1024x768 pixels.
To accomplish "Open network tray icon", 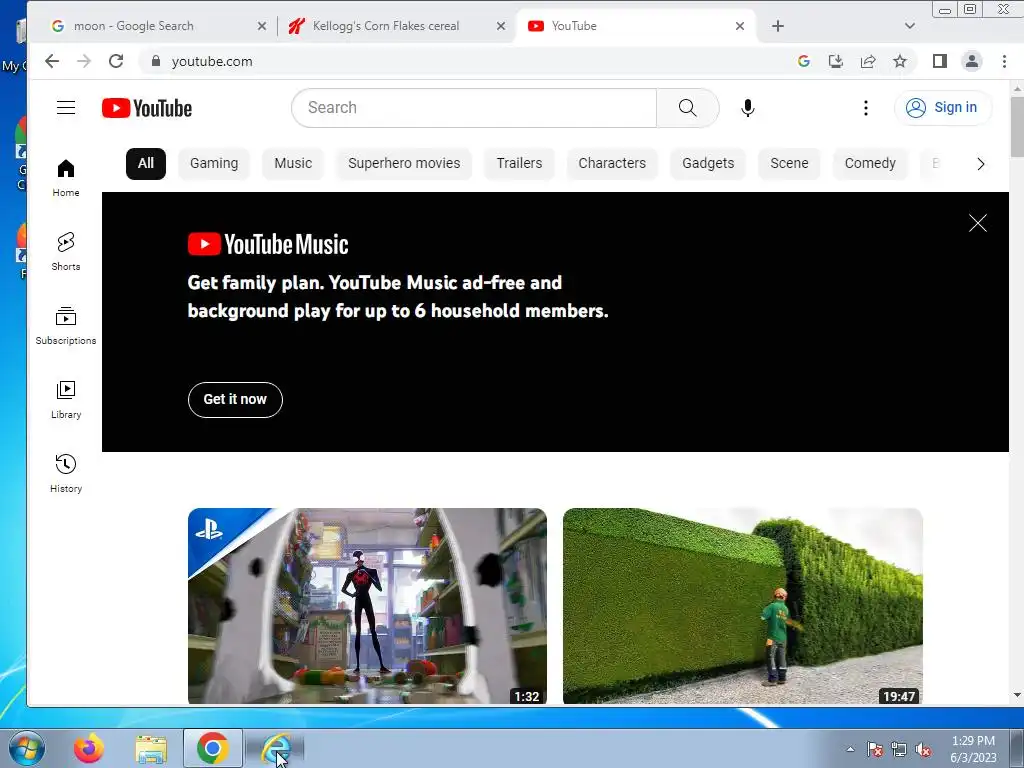I will pos(899,749).
